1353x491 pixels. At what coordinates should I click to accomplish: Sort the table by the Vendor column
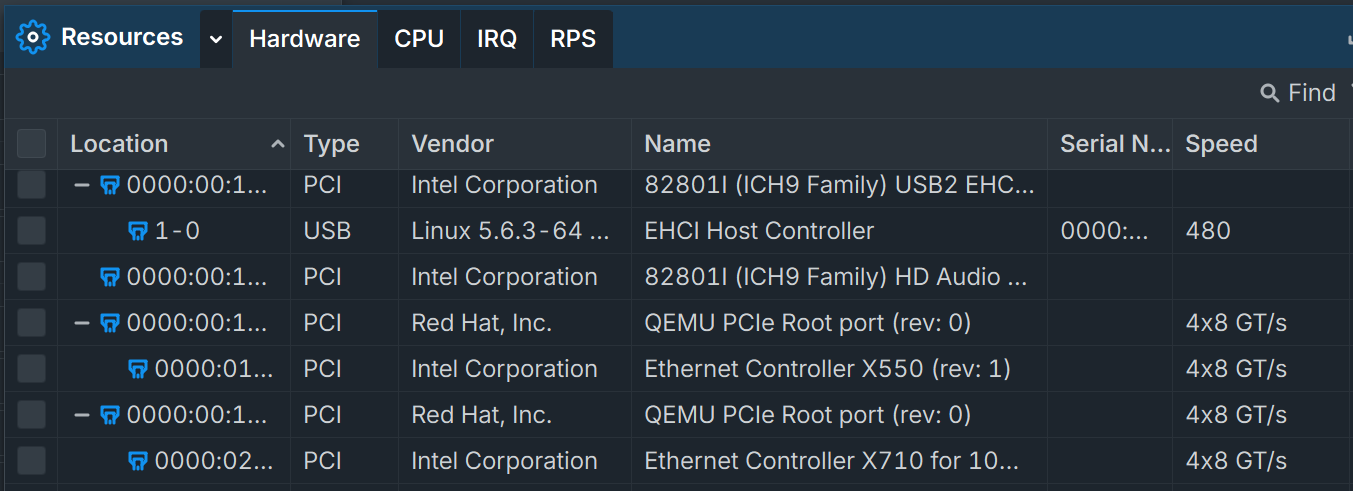click(x=453, y=144)
